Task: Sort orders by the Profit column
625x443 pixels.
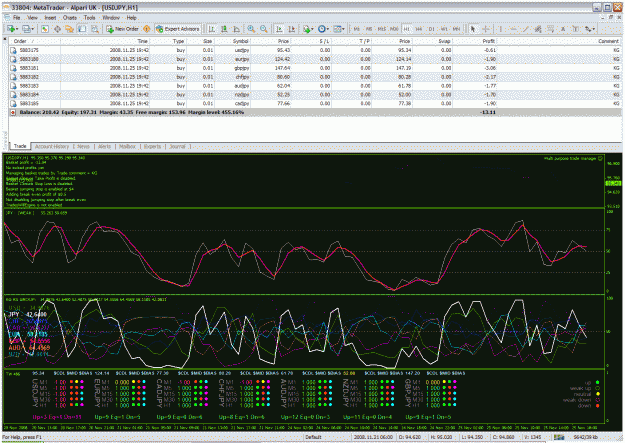Action: pyautogui.click(x=474, y=41)
